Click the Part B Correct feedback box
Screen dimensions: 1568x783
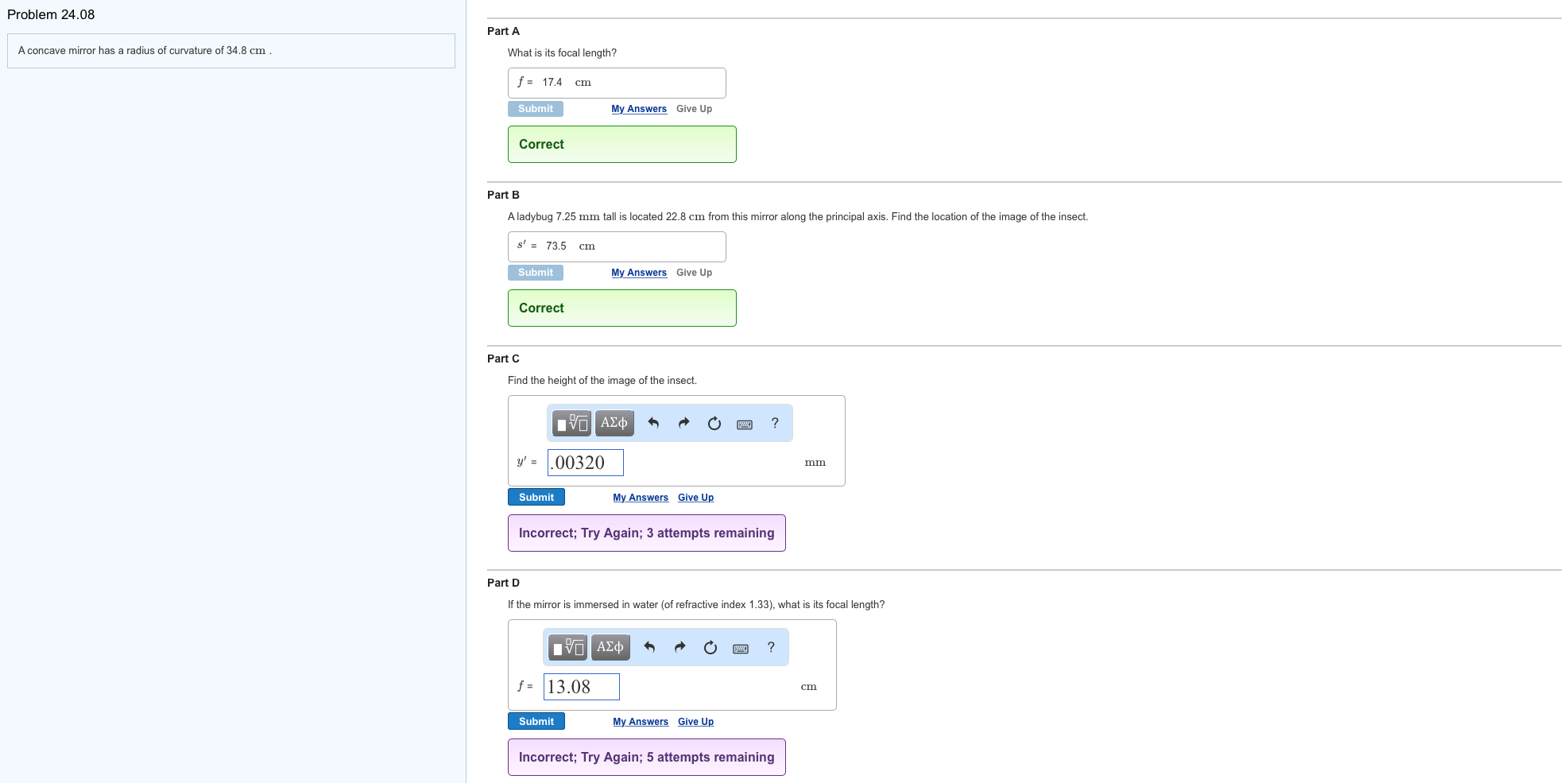[622, 308]
